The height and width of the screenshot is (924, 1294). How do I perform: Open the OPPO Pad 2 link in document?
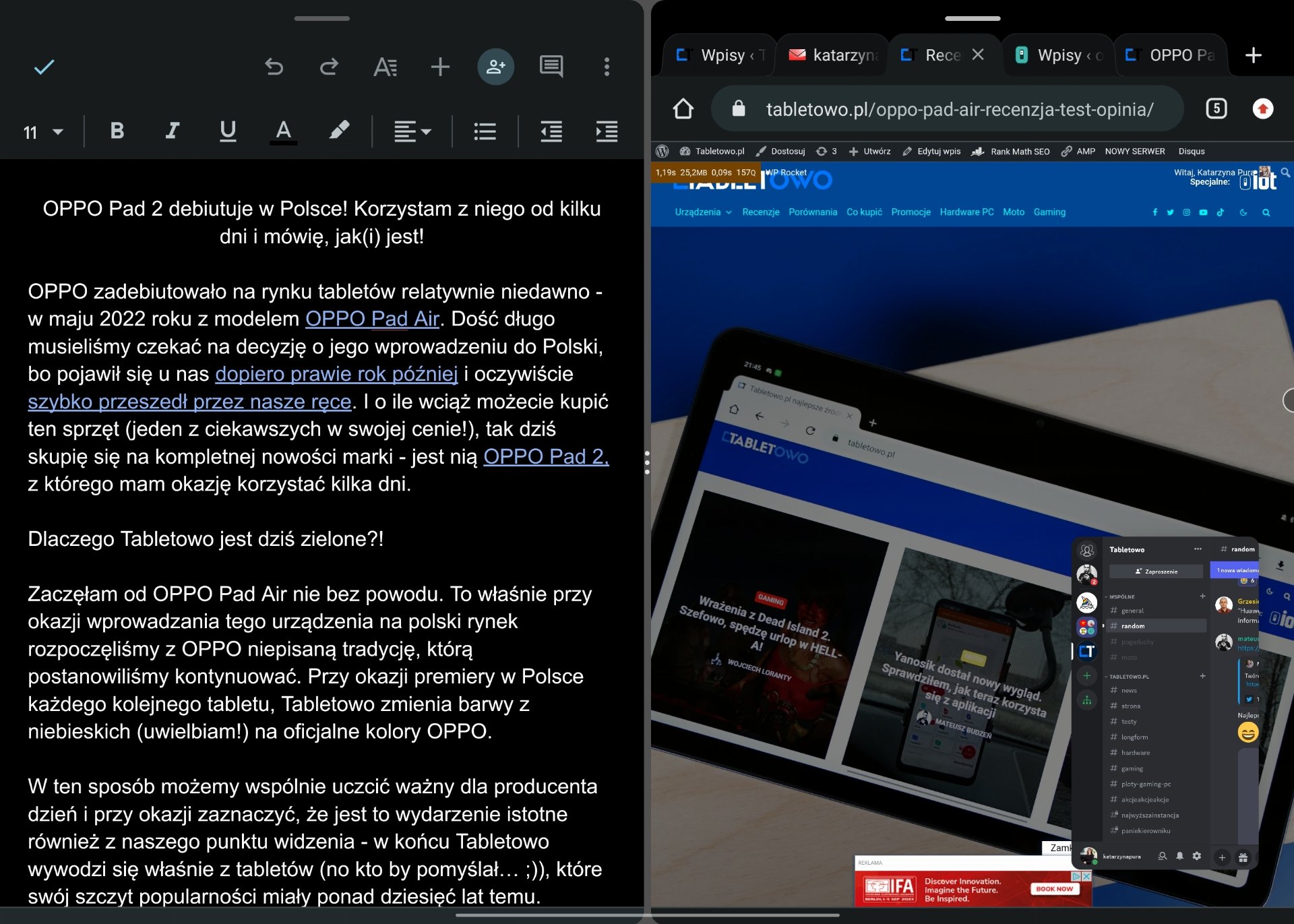pyautogui.click(x=546, y=457)
